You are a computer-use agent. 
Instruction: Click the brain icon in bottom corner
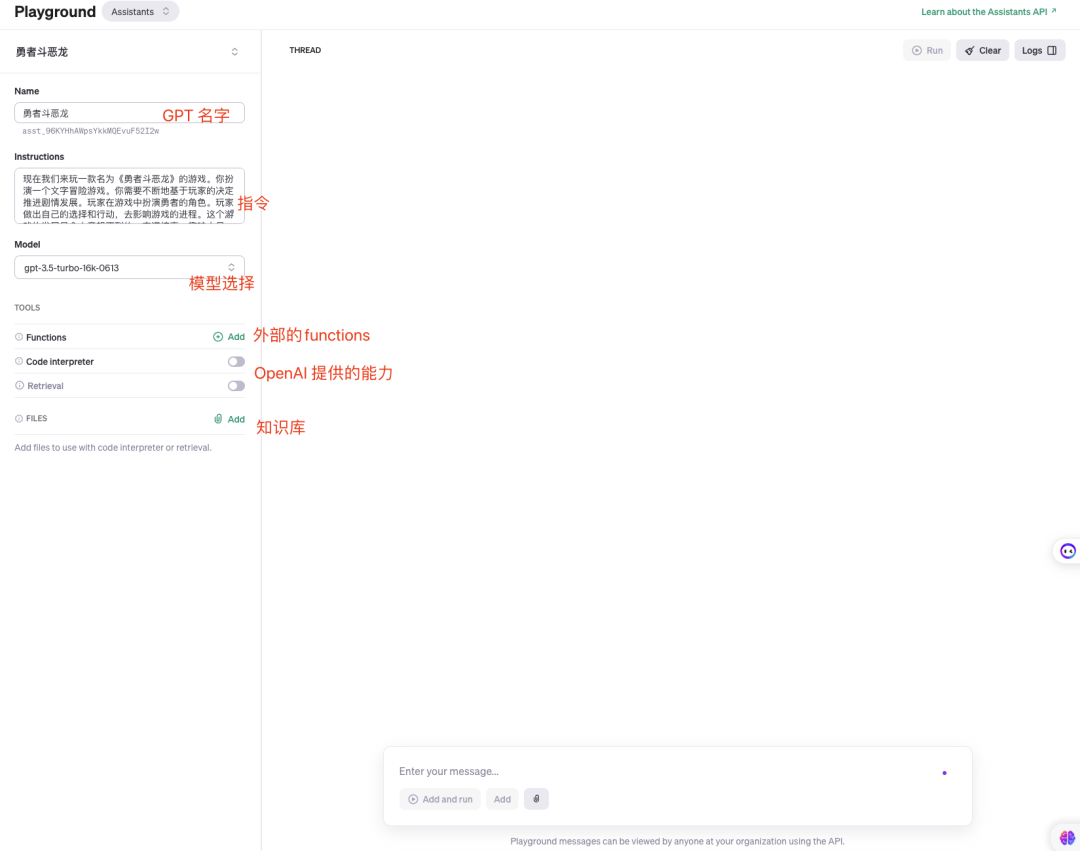(x=1067, y=837)
